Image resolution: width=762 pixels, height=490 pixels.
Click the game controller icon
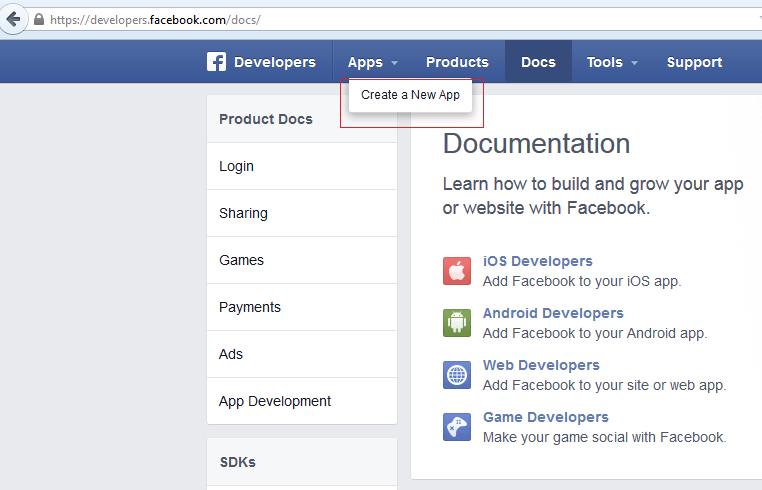(x=457, y=427)
